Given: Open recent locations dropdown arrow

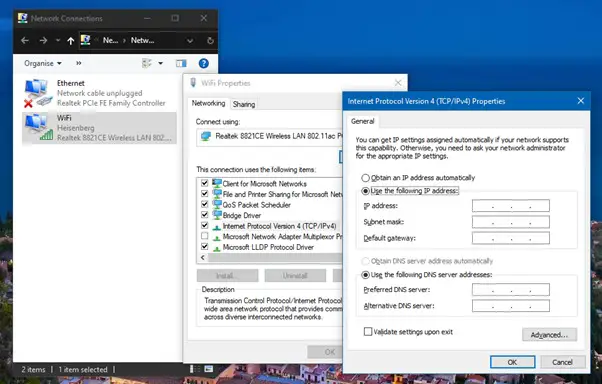Looking at the screenshot, I should tap(58, 40).
